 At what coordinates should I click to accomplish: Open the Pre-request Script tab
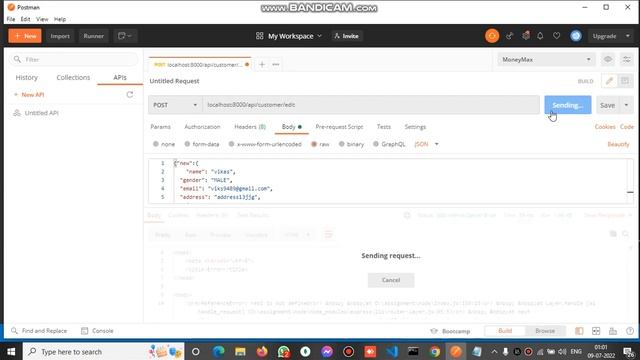(x=339, y=127)
